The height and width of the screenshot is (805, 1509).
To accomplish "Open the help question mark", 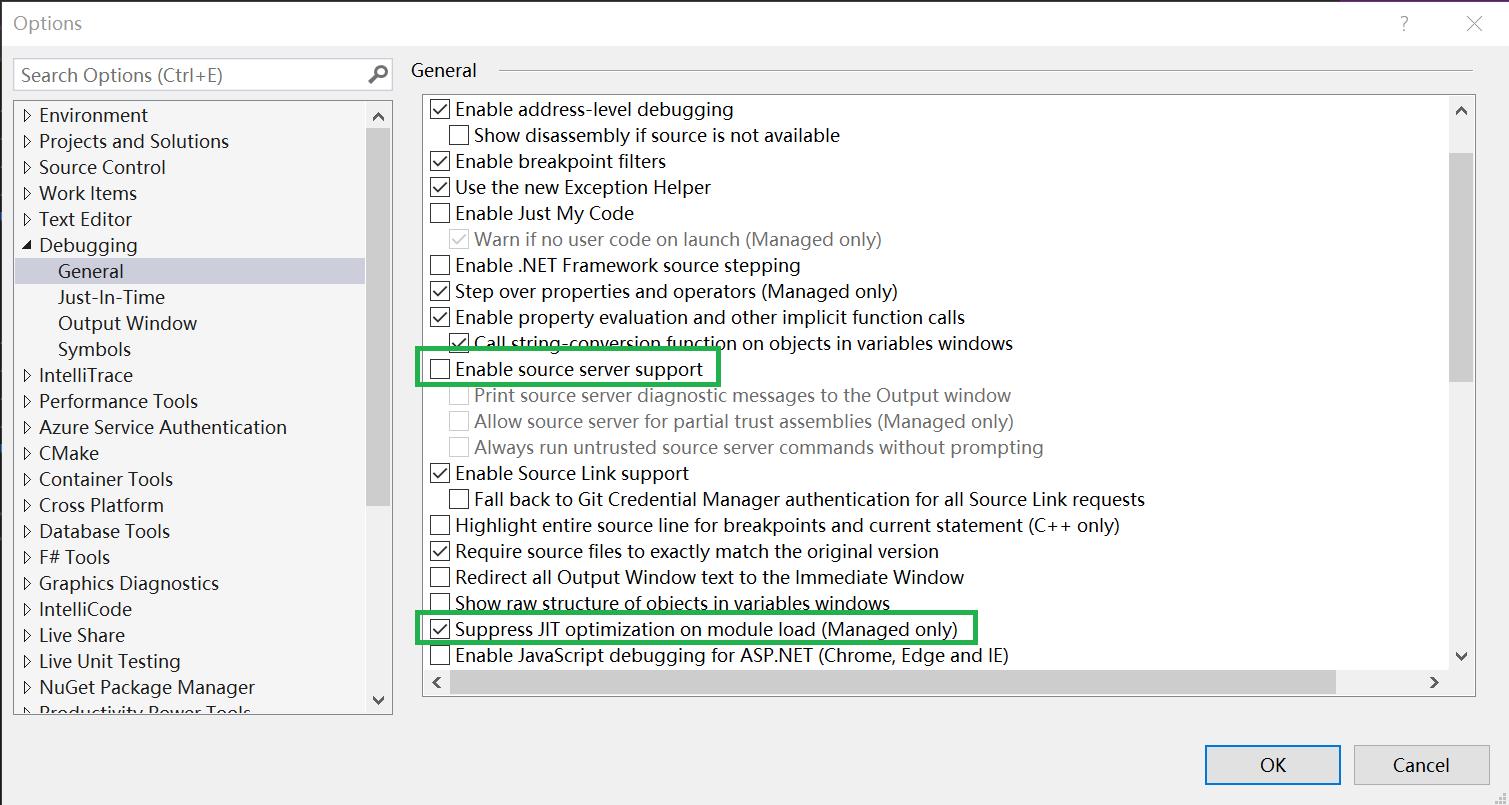I will point(1405,24).
